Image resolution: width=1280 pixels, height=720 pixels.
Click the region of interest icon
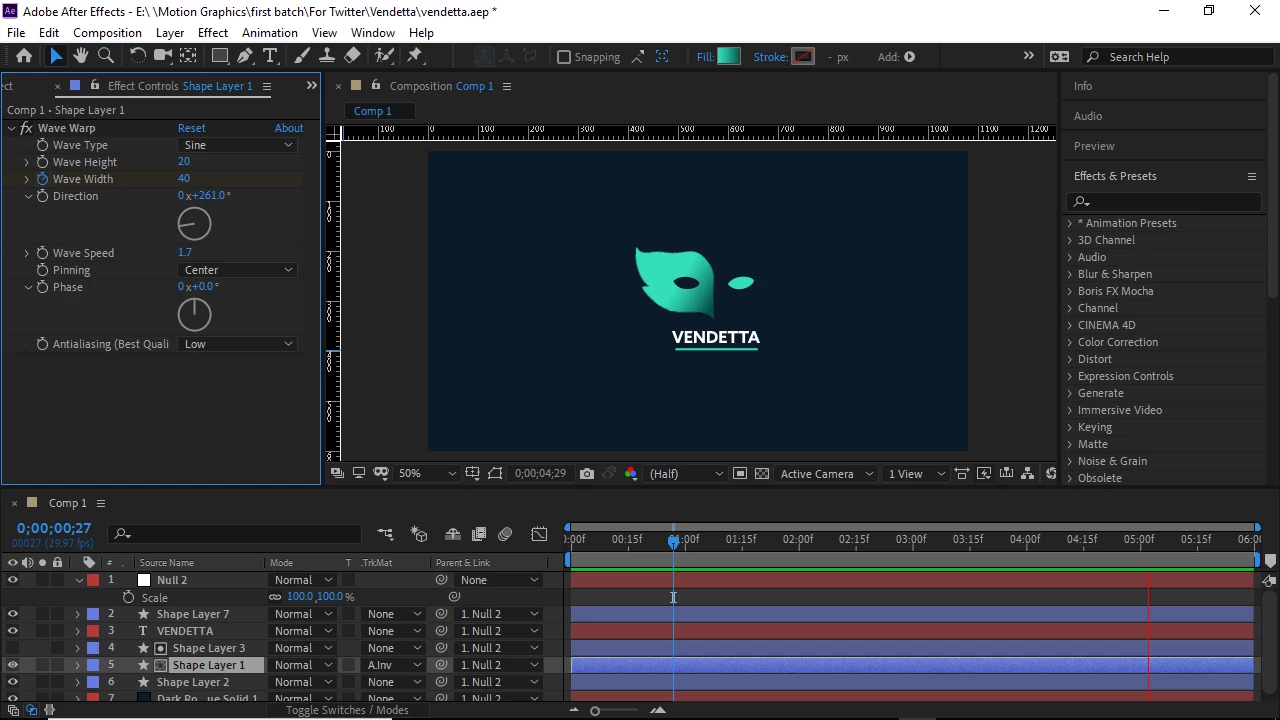pos(740,473)
